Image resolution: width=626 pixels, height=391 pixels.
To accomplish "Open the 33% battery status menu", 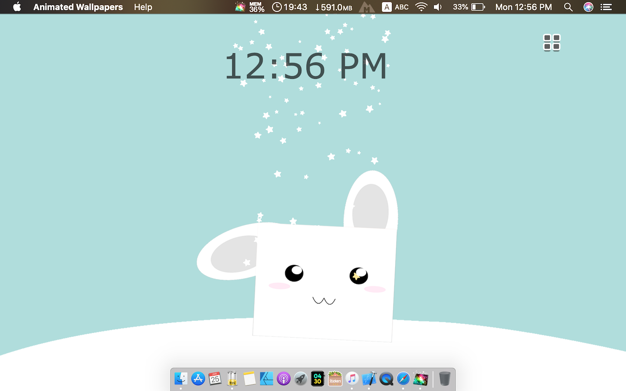I will pos(469,7).
